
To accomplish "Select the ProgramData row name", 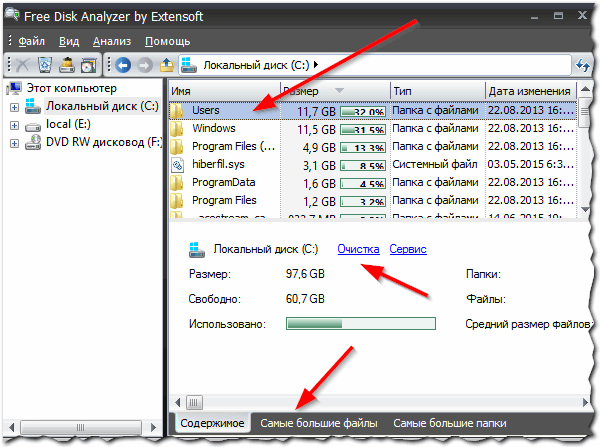I will click(x=223, y=183).
